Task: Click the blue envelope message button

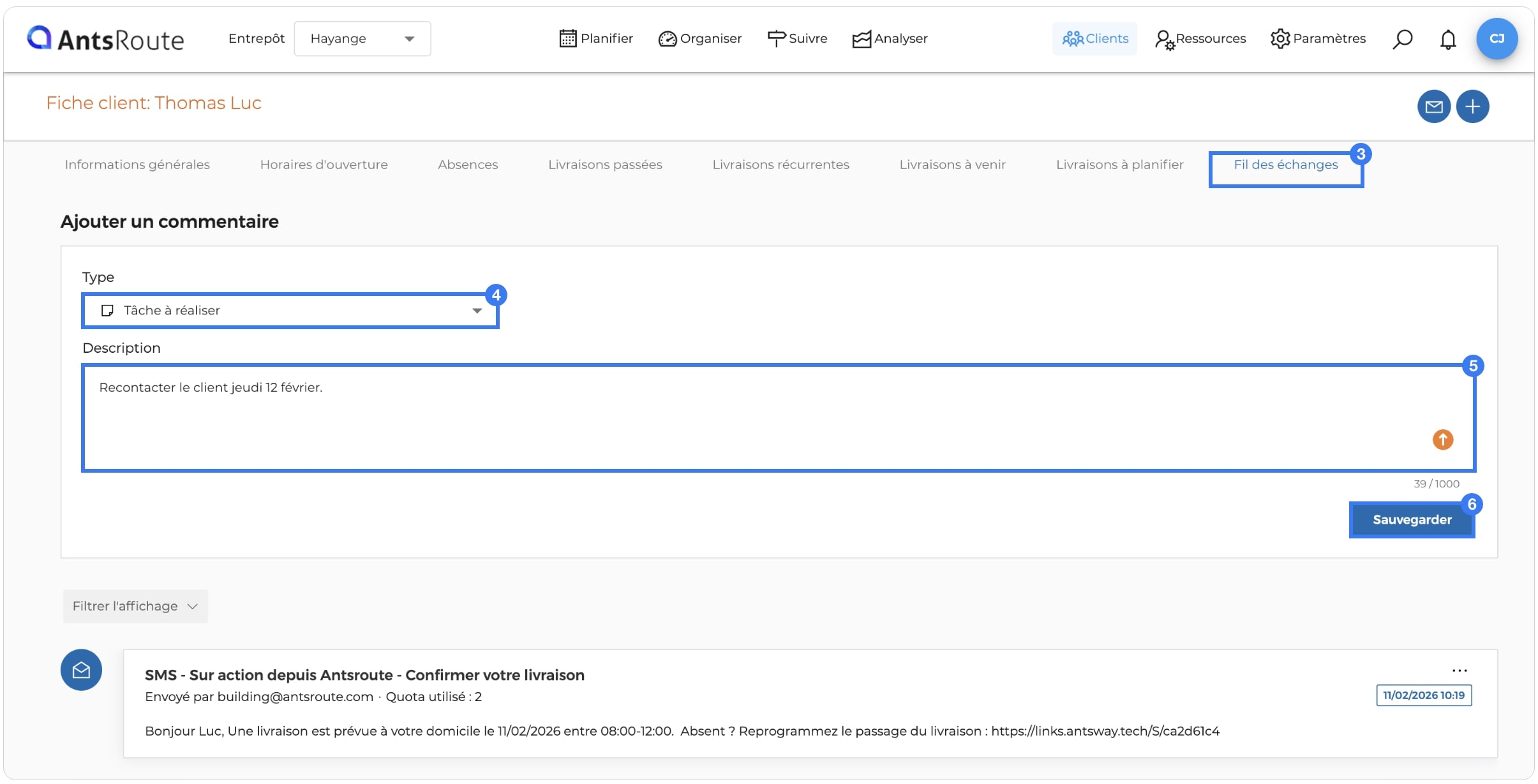Action: [1434, 107]
